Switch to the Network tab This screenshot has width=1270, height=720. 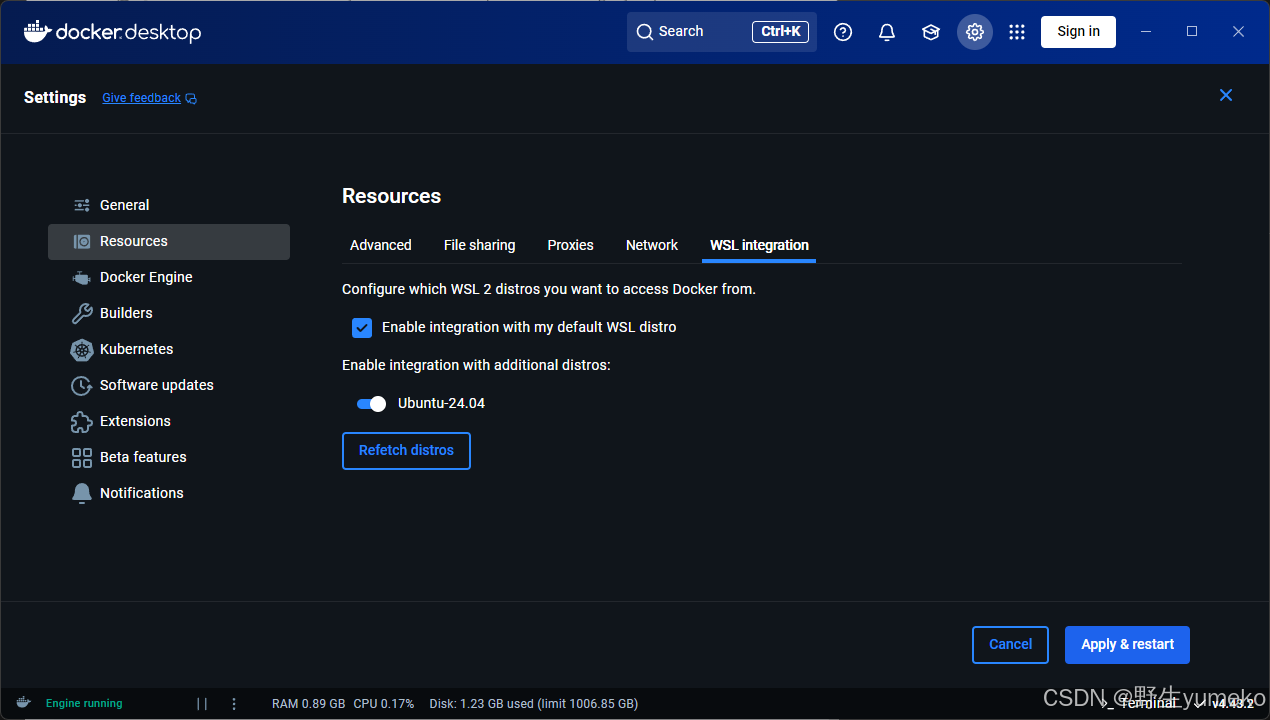coord(652,245)
